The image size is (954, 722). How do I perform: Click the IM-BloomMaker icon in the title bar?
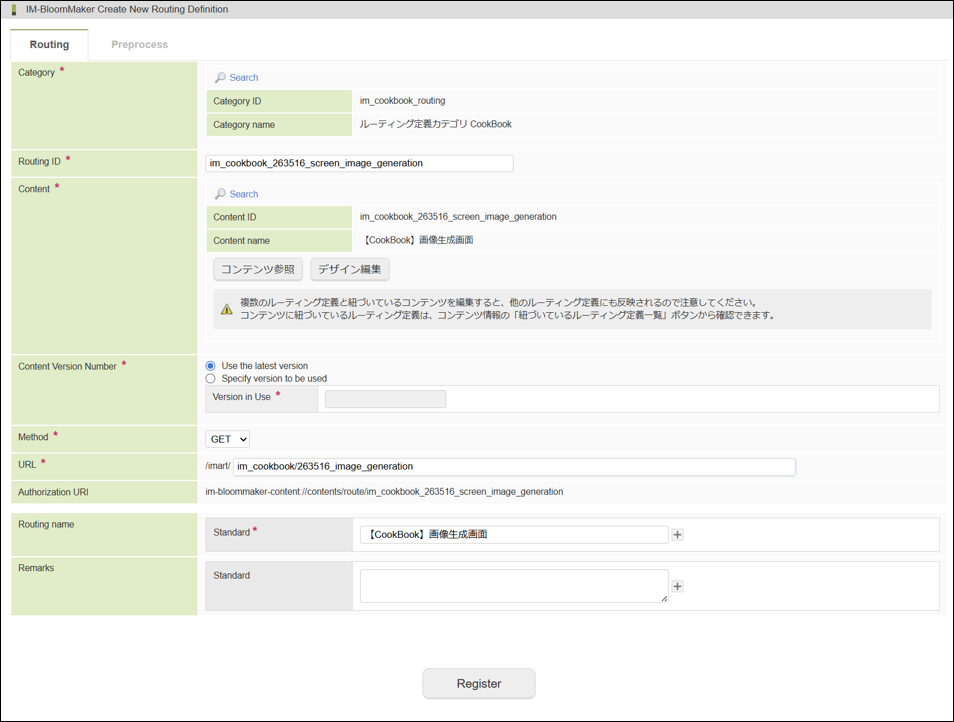click(14, 10)
